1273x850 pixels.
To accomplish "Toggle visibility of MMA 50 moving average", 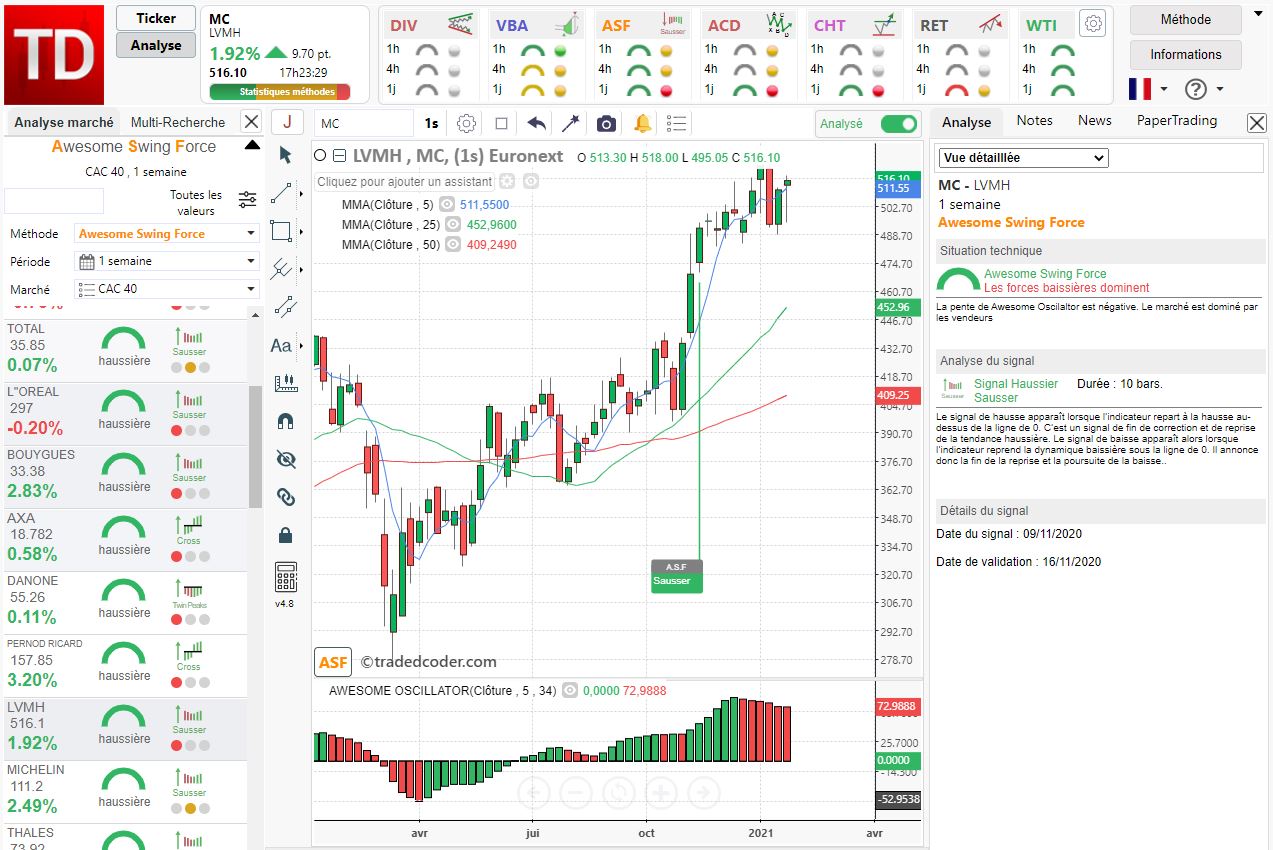I will tap(452, 245).
